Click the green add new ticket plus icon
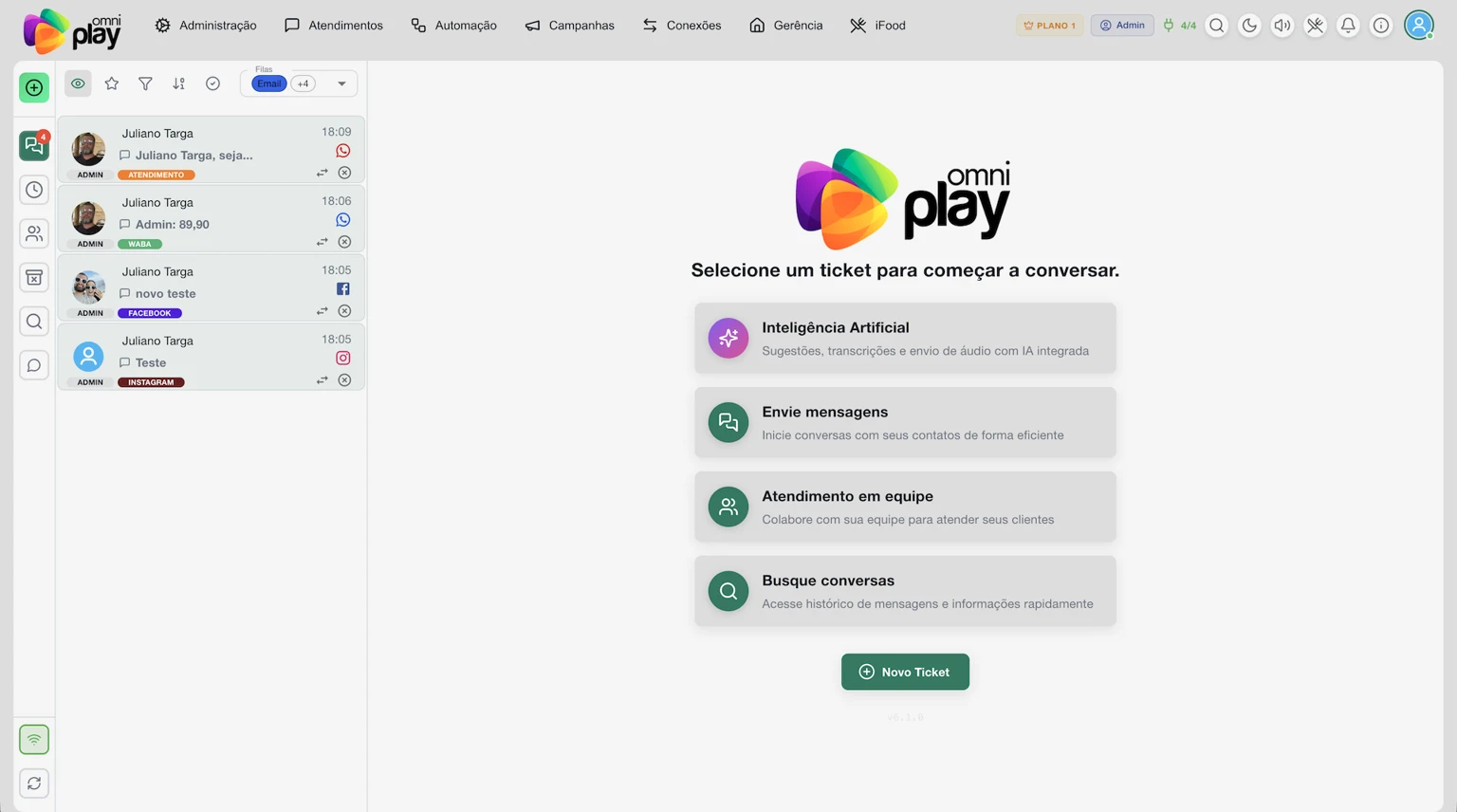 click(34, 88)
